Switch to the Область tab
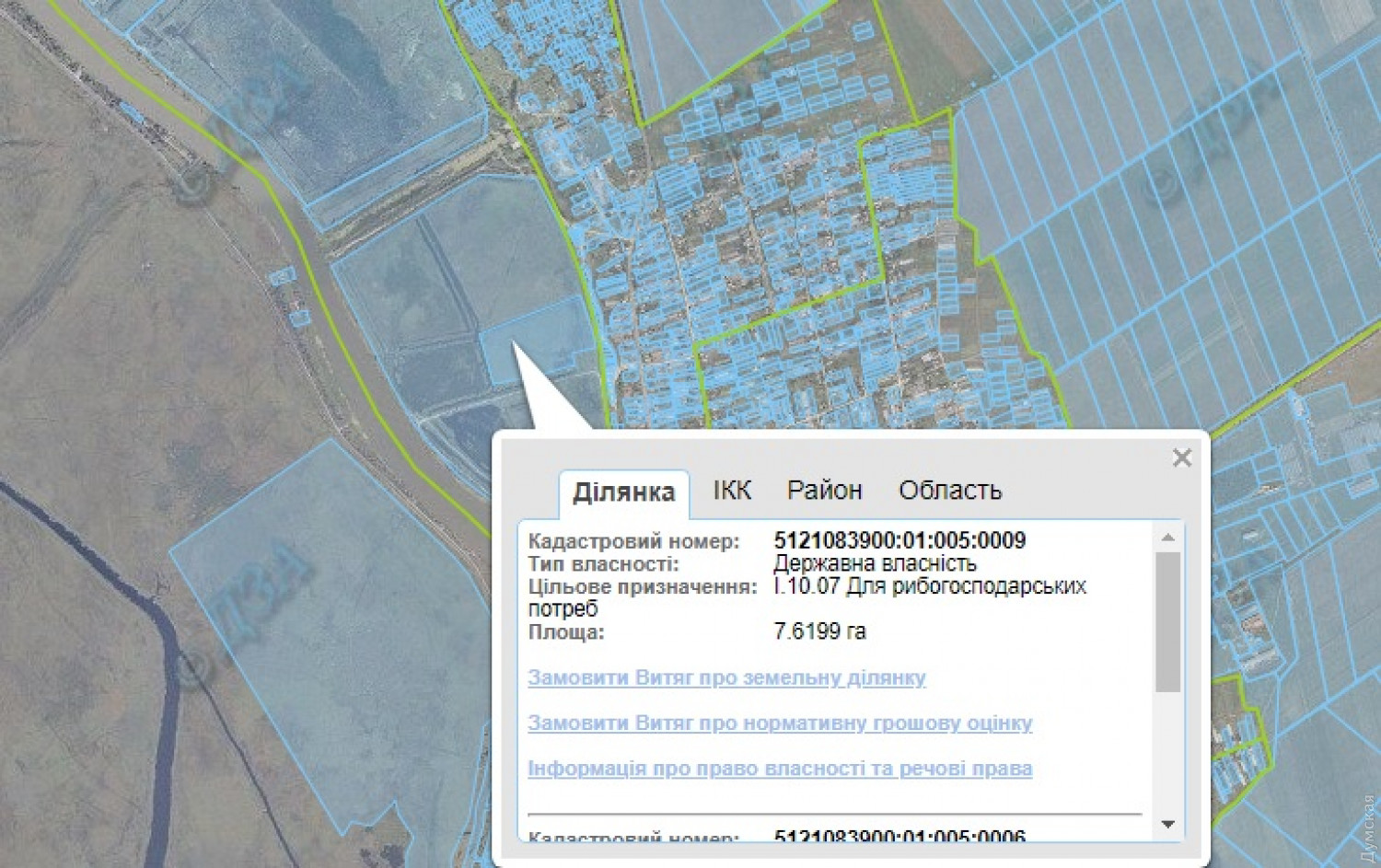The height and width of the screenshot is (868, 1381). [x=949, y=491]
